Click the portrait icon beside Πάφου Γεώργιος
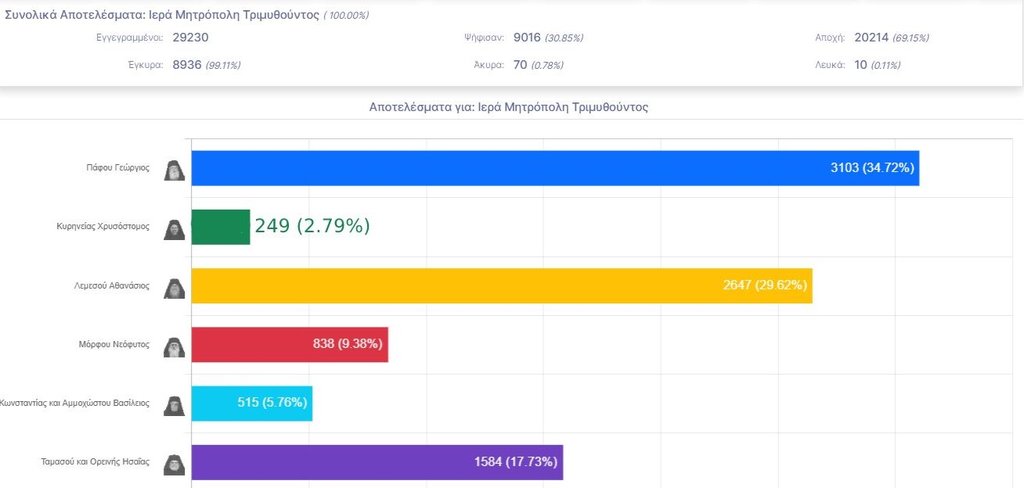The width and height of the screenshot is (1024, 488). [x=174, y=170]
